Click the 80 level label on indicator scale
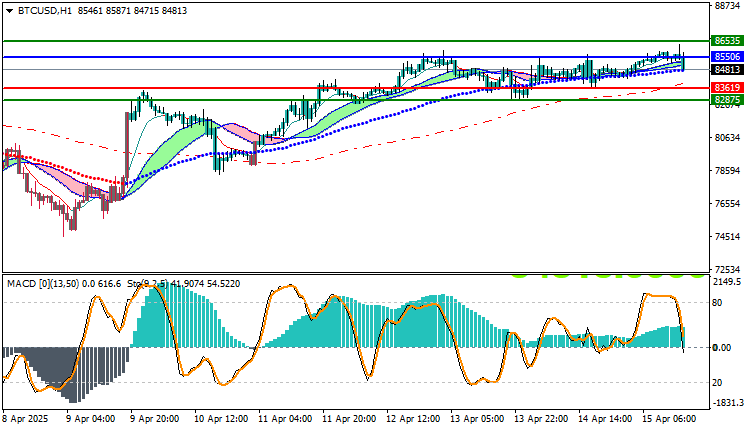The image size is (750, 430). pos(717,303)
